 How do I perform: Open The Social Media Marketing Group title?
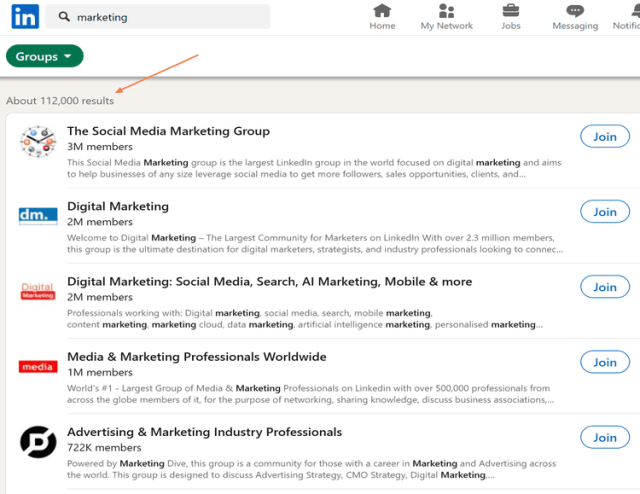coord(168,131)
